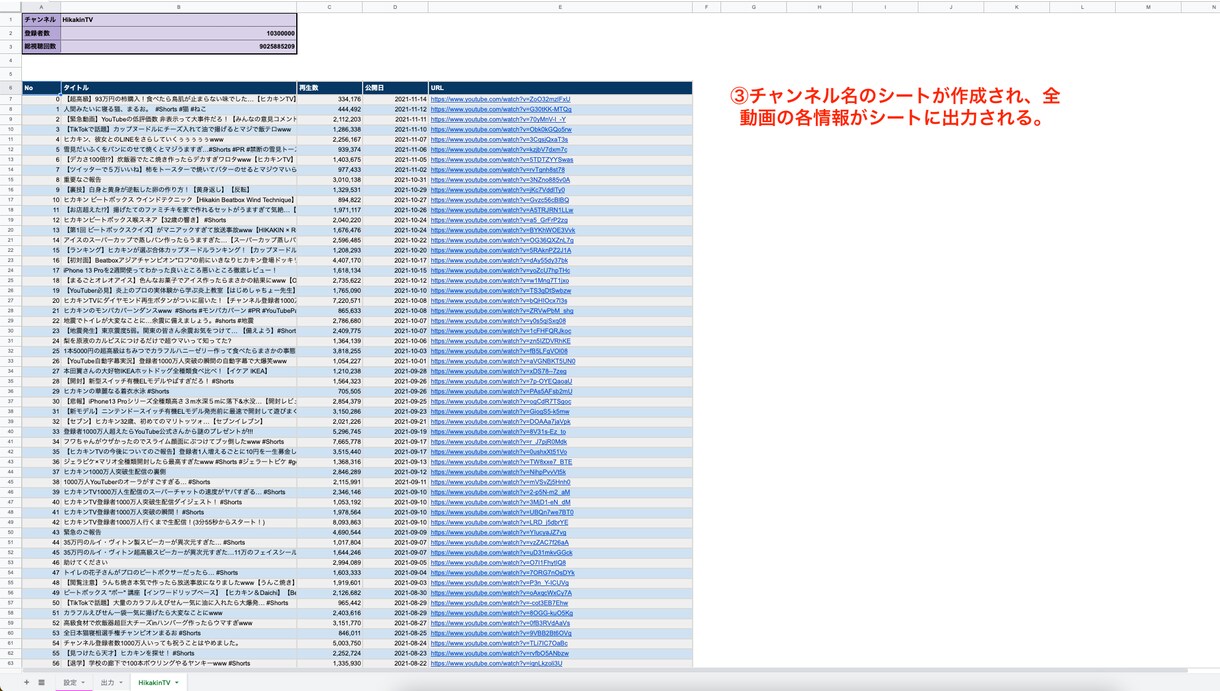Click publish date cell 2021-10-31
This screenshot has width=1220, height=691.
[396, 180]
